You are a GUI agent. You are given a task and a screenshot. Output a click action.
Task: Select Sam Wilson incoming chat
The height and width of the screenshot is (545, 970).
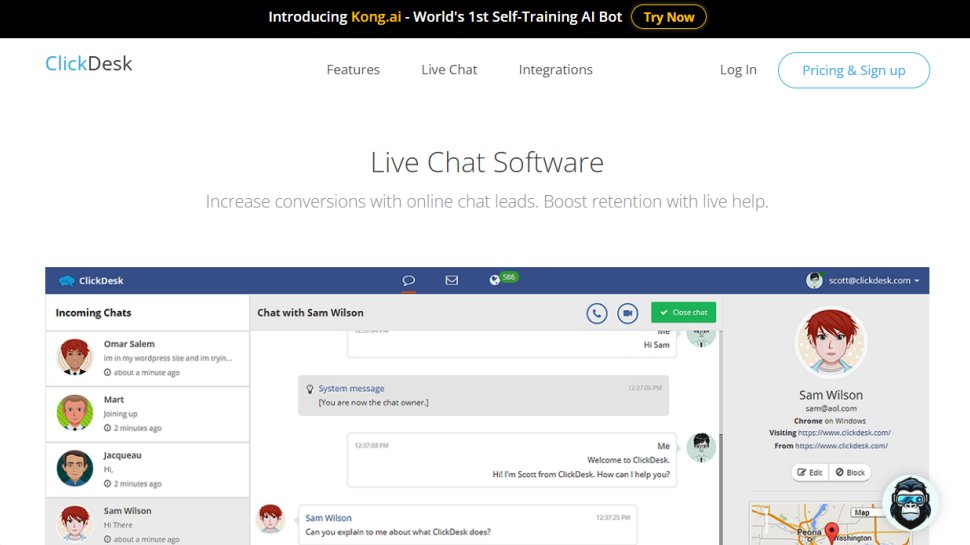tap(147, 522)
